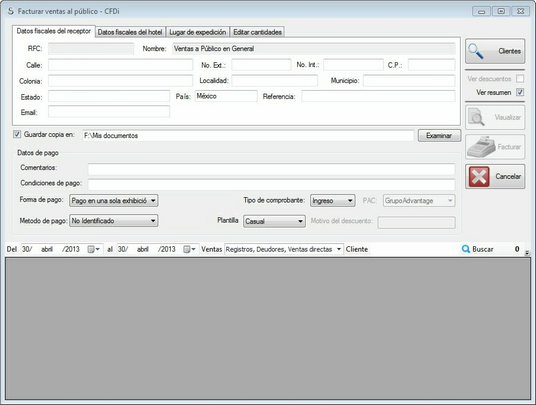
Task: Click the Visualizar document preview icon
Action: click(x=476, y=117)
